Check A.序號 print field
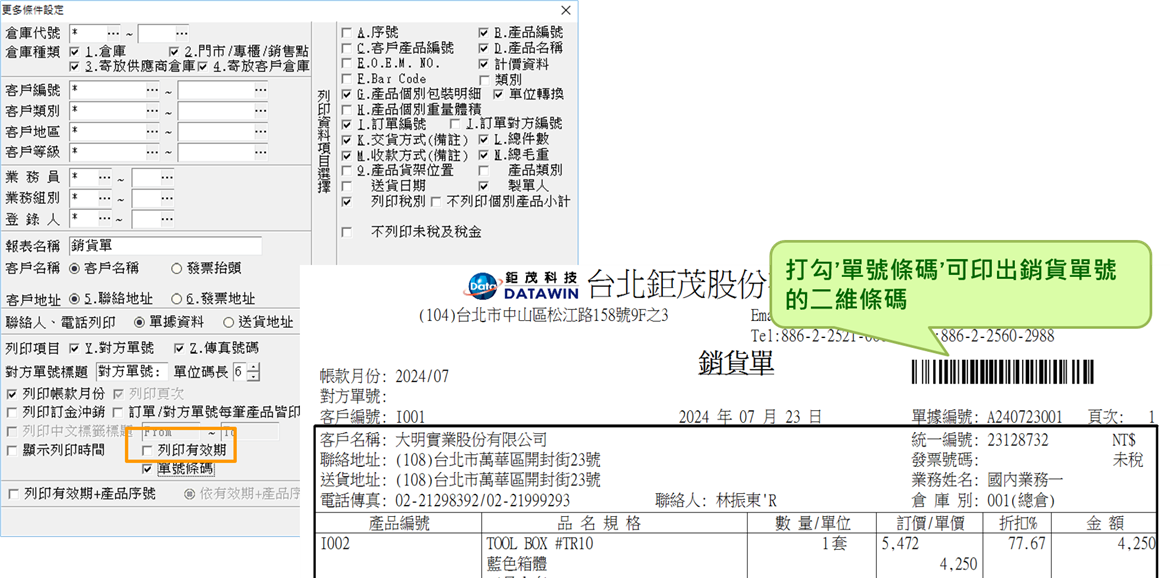Viewport: 1170px width, 578px height. coord(346,33)
